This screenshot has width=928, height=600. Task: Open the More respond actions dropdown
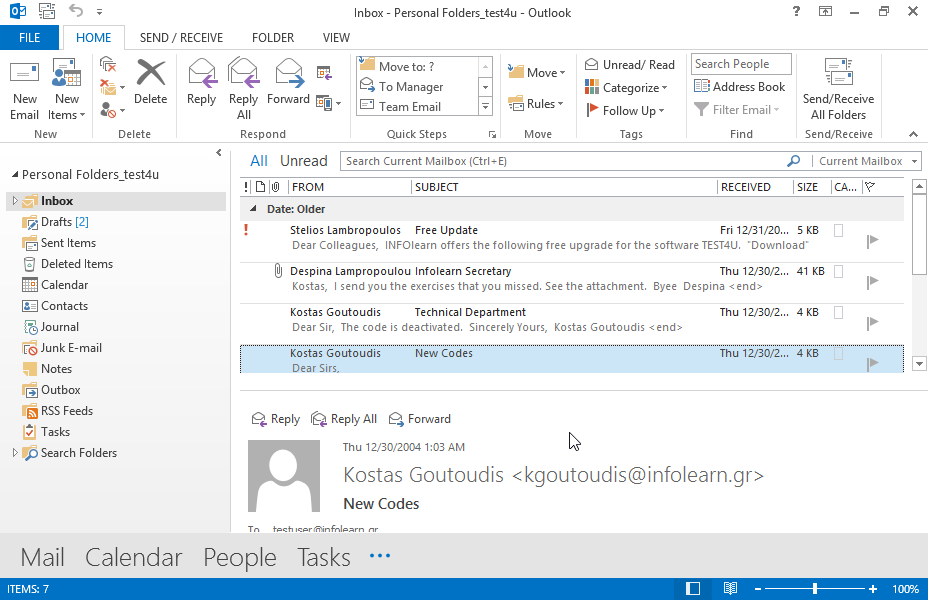(x=328, y=103)
